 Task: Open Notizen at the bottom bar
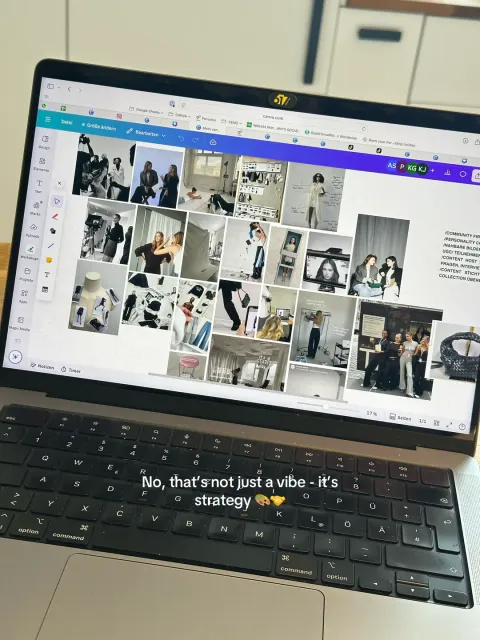pyautogui.click(x=42, y=366)
